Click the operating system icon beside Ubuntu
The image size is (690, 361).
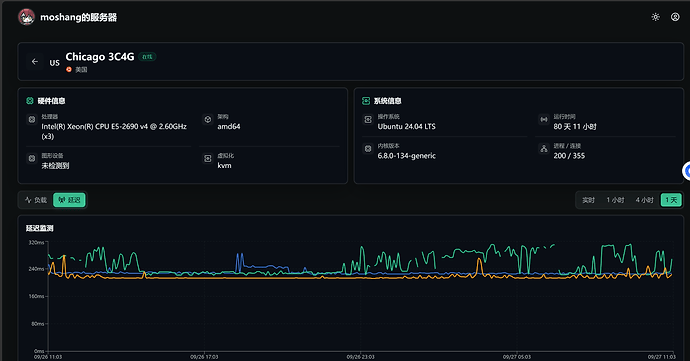(x=368, y=119)
